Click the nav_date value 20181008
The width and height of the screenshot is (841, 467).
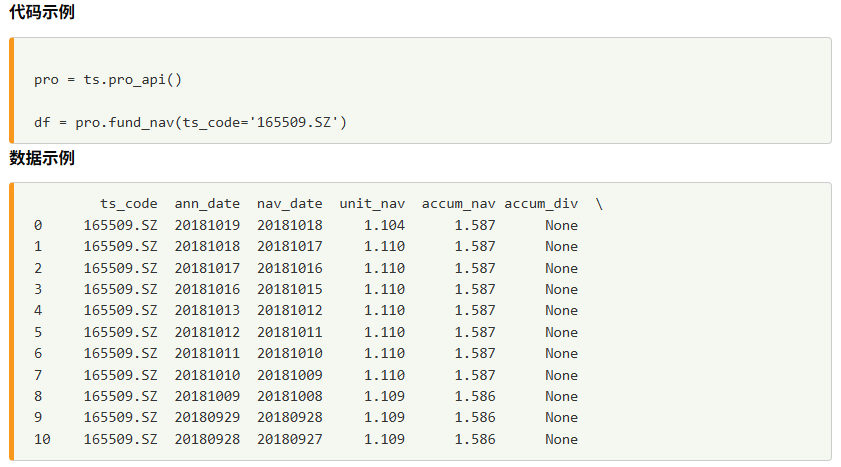point(289,396)
